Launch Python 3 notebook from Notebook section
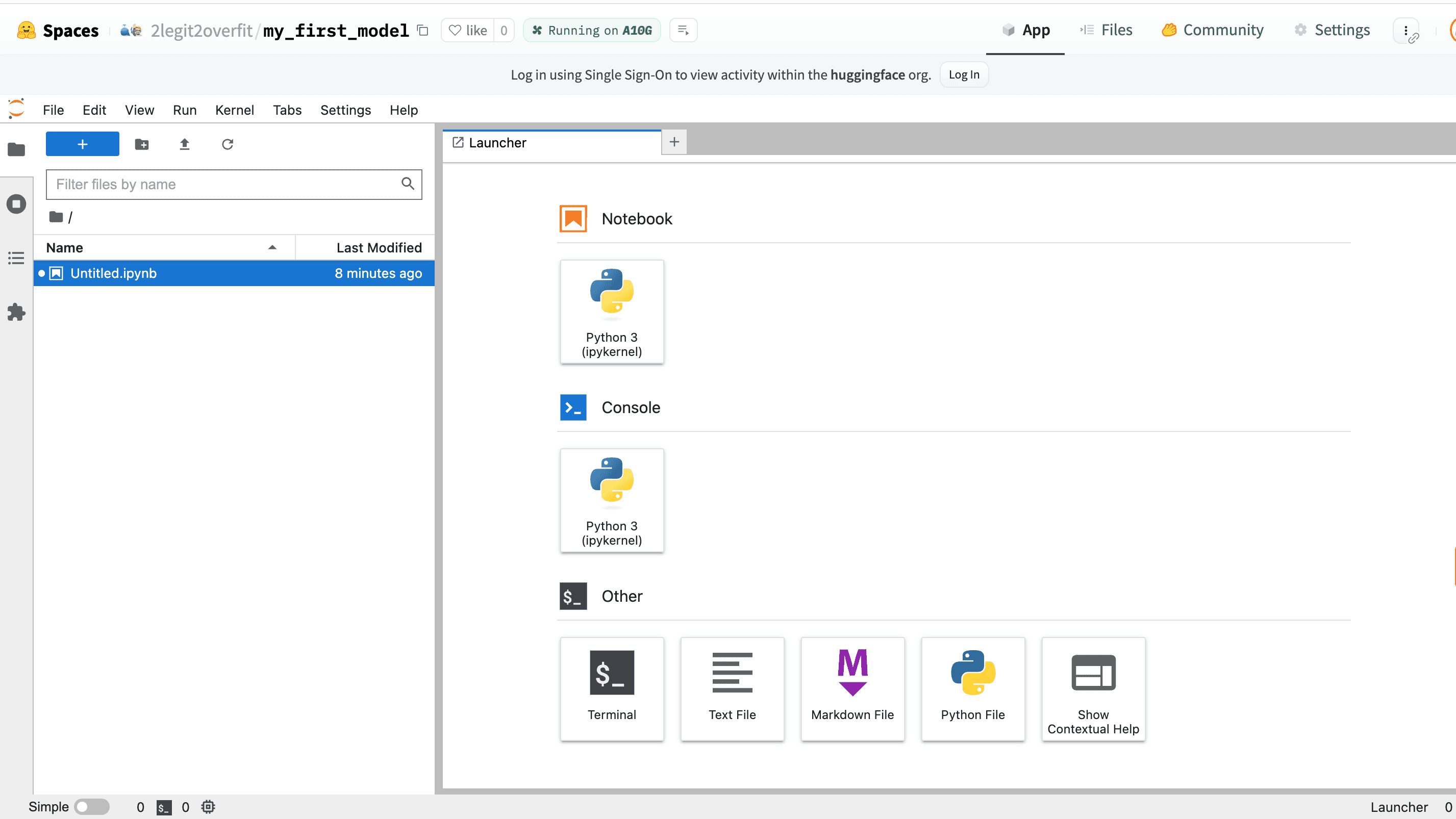 pyautogui.click(x=612, y=312)
